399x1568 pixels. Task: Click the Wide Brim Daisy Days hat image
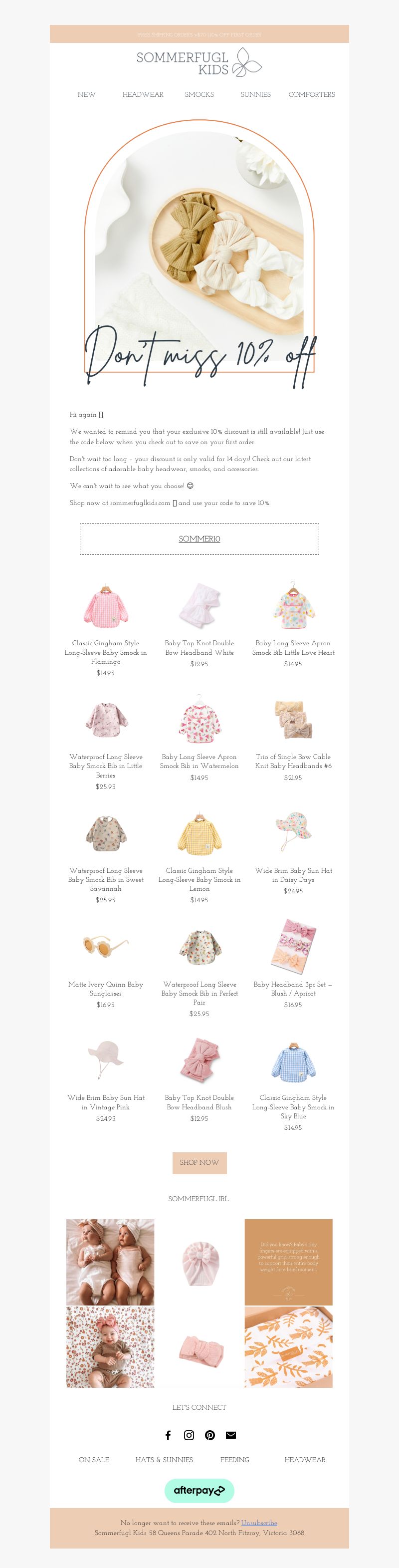[x=293, y=832]
